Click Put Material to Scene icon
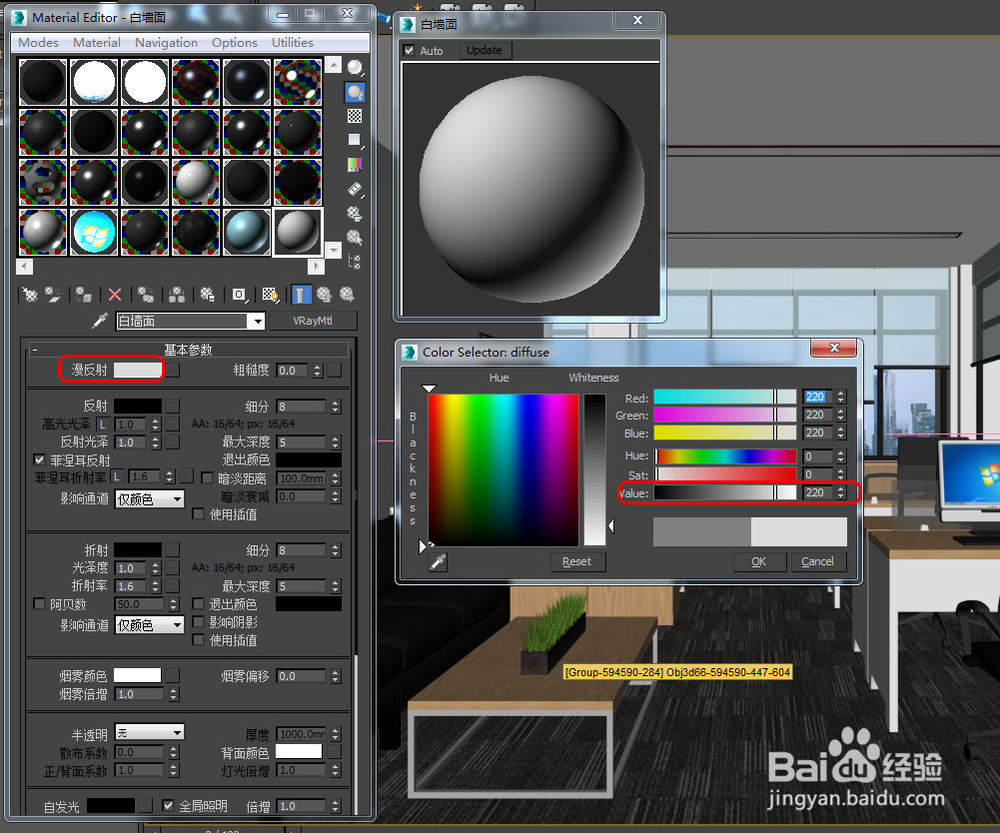The image size is (1000, 833). tap(53, 294)
